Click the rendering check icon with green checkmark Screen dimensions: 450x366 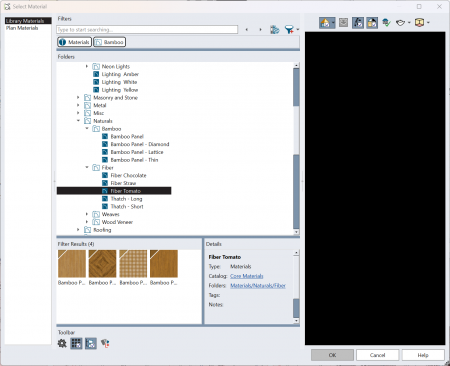pos(386,23)
